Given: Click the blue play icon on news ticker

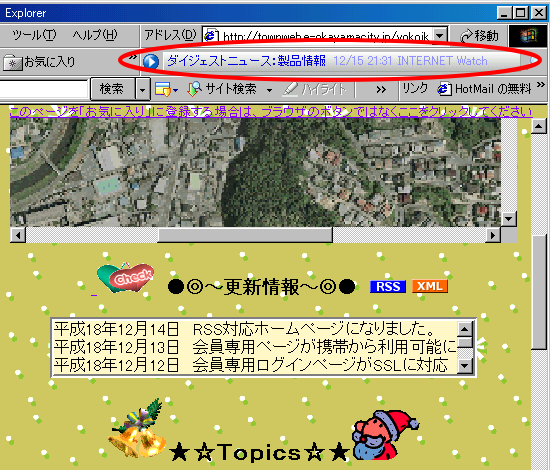Looking at the screenshot, I should [x=151, y=61].
